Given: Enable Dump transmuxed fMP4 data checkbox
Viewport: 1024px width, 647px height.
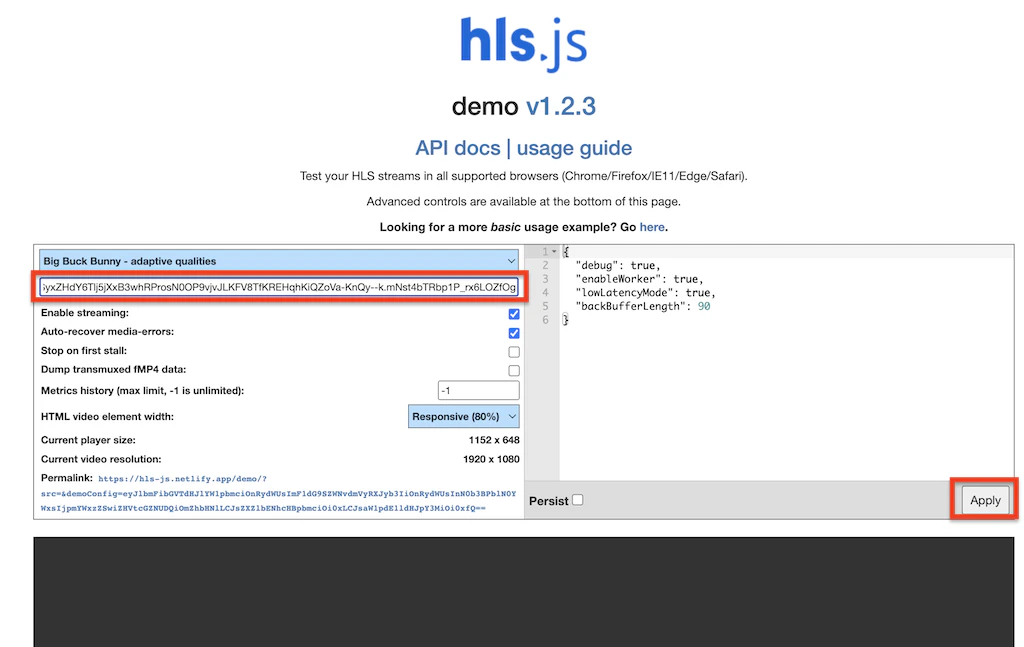Looking at the screenshot, I should (x=514, y=370).
